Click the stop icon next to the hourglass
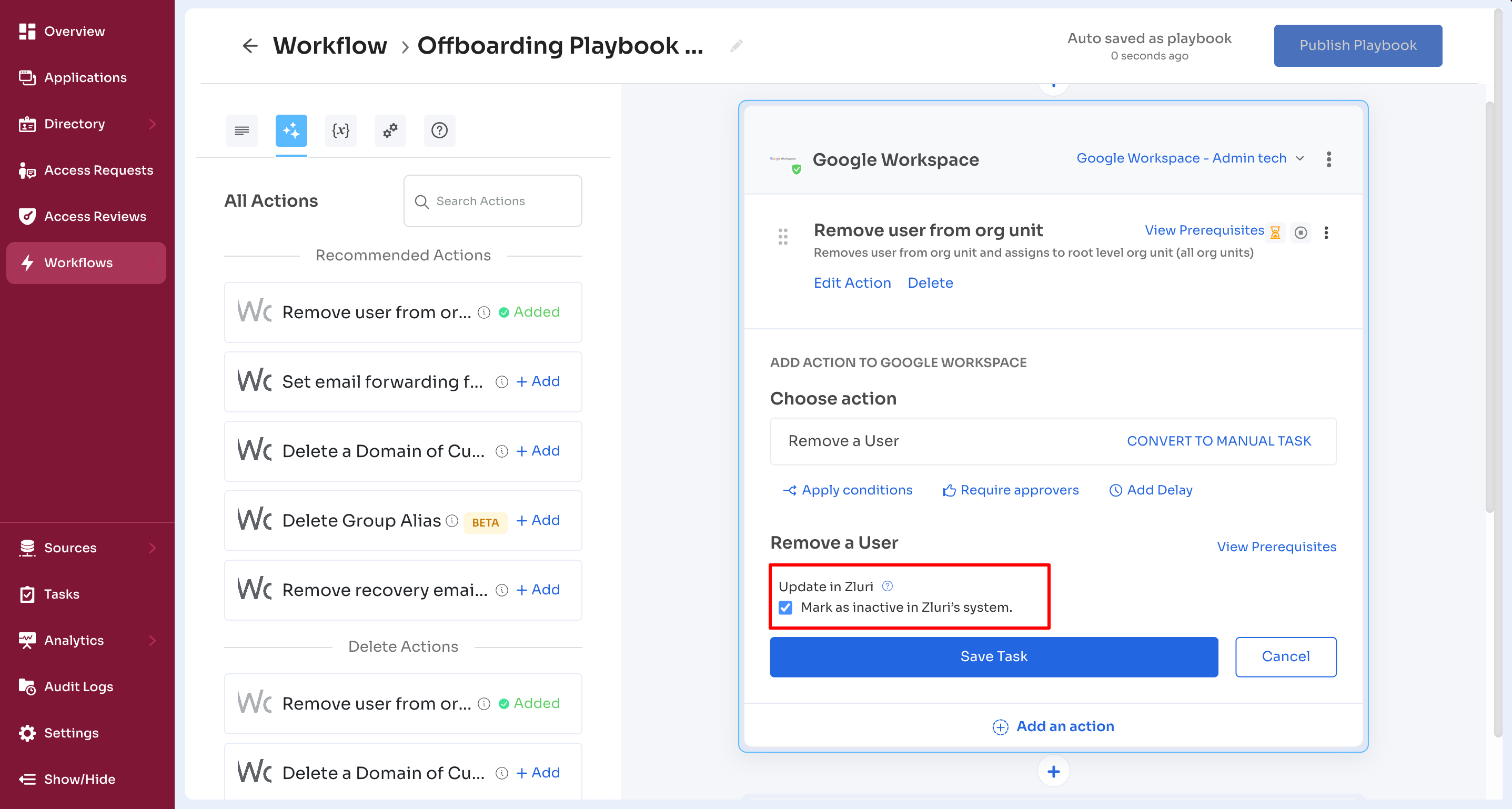1512x809 pixels. (1301, 232)
